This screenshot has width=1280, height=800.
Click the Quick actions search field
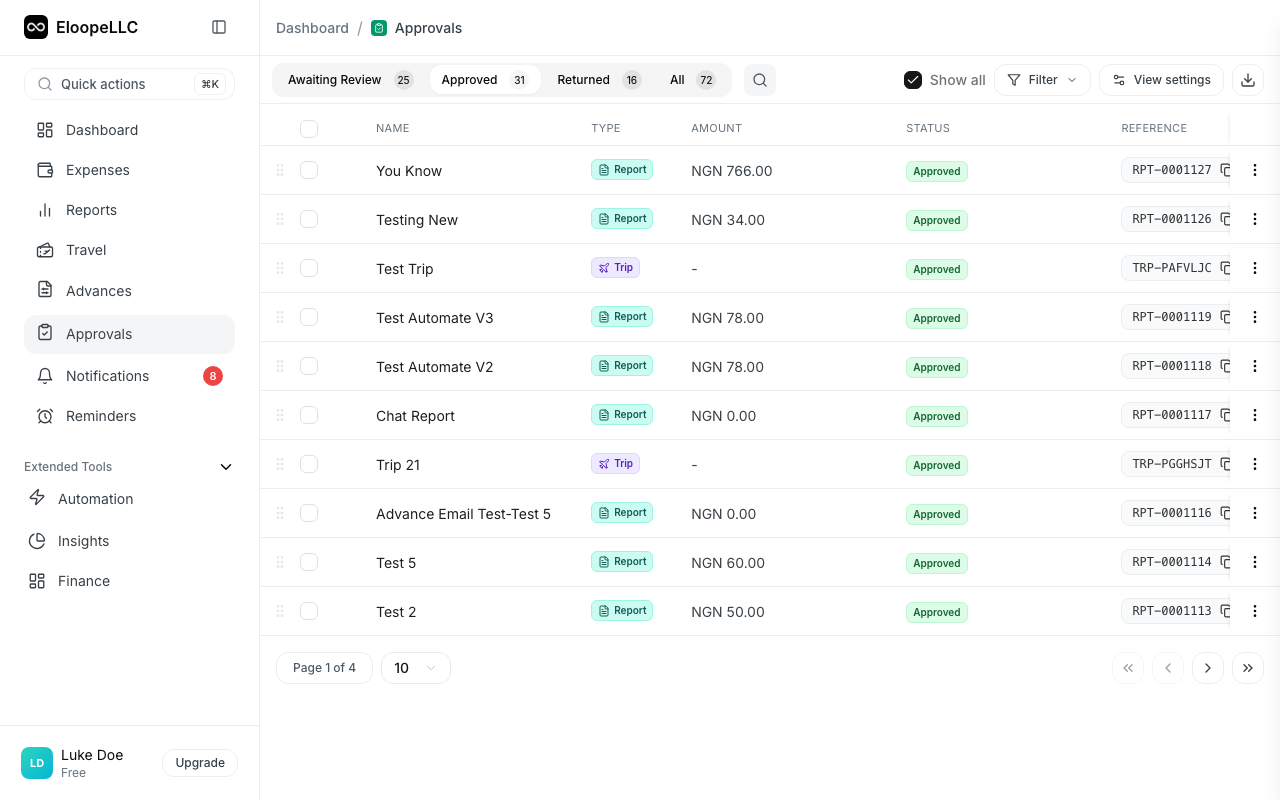coord(129,84)
